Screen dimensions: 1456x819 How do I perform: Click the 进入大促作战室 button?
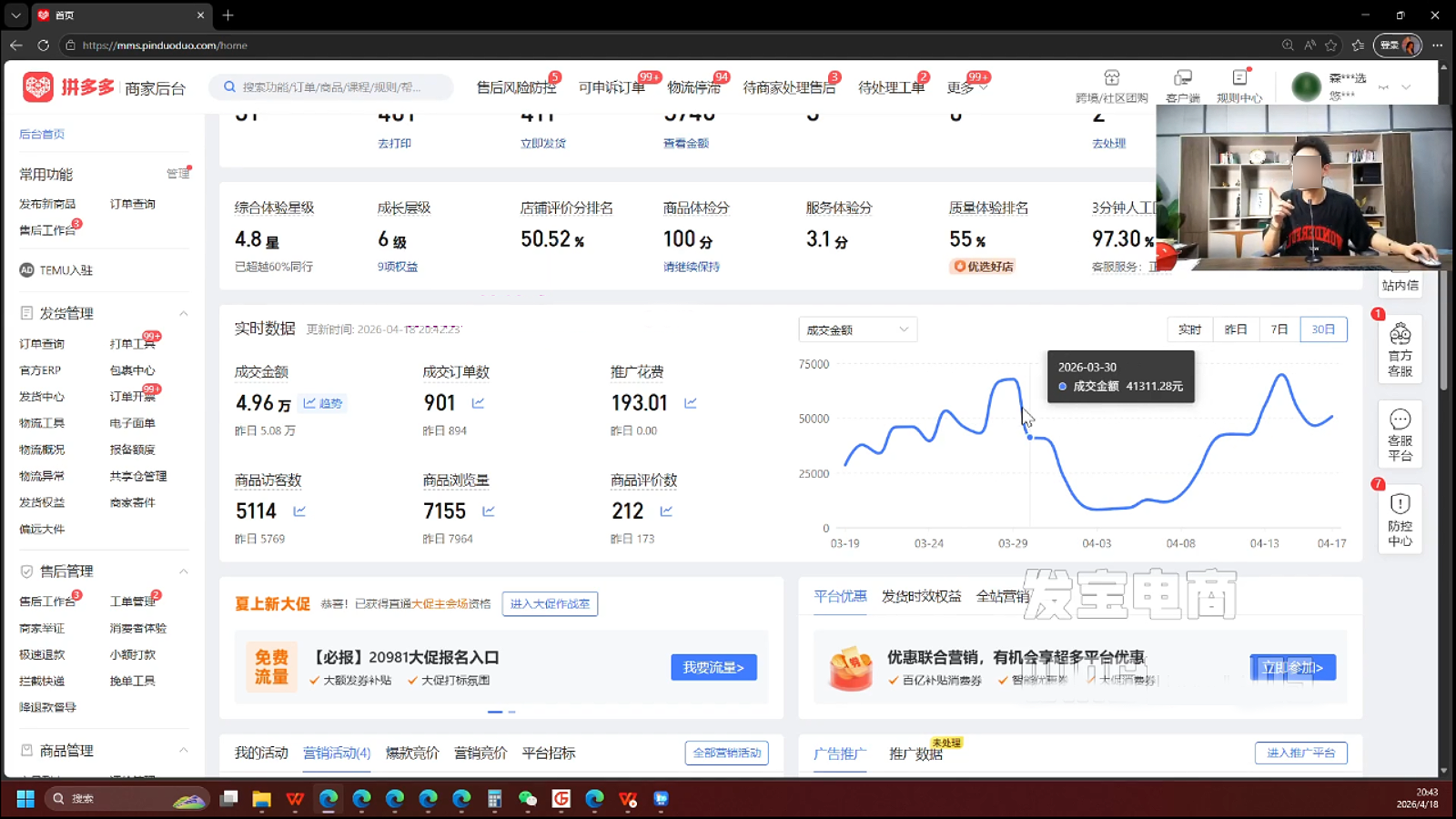coord(550,603)
